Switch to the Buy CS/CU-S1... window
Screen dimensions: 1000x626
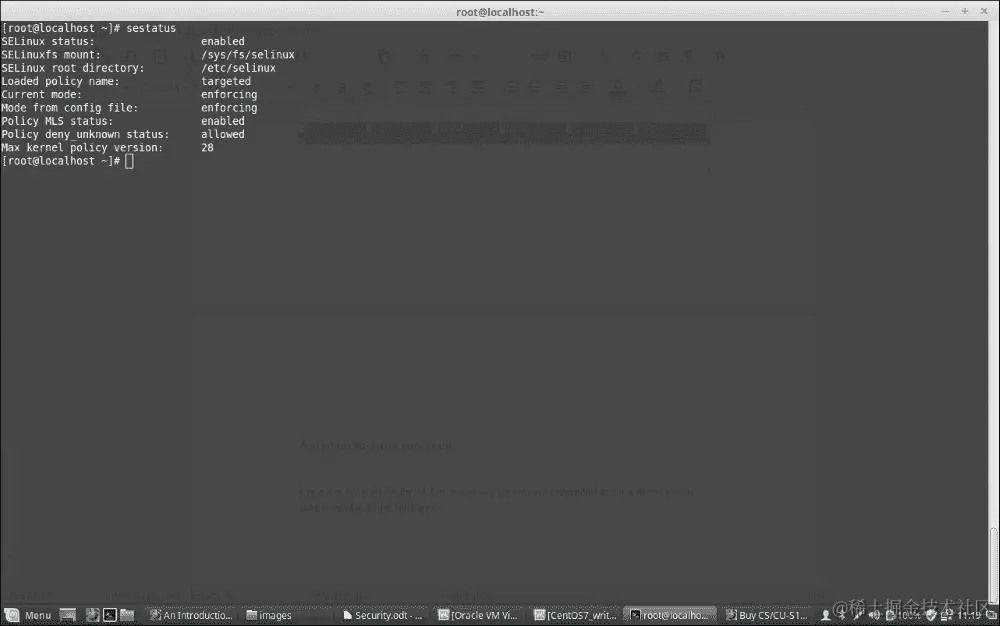(x=766, y=614)
